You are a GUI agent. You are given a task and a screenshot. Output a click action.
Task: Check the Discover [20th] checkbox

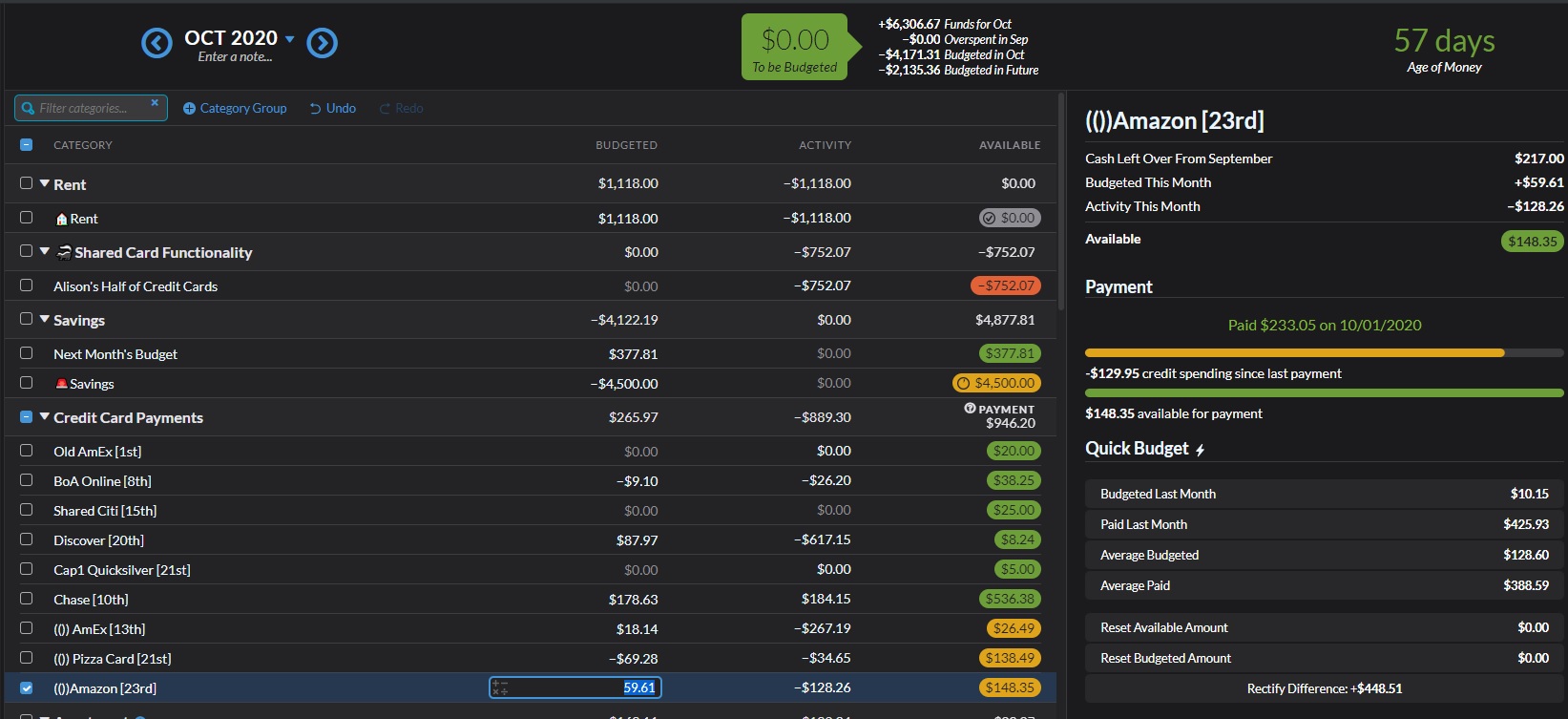(26, 539)
